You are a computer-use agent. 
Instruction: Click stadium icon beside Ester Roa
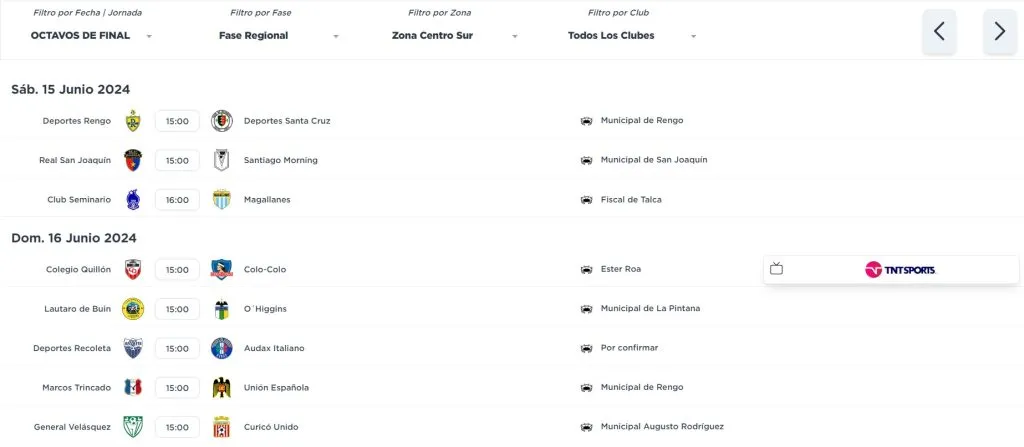tap(586, 269)
